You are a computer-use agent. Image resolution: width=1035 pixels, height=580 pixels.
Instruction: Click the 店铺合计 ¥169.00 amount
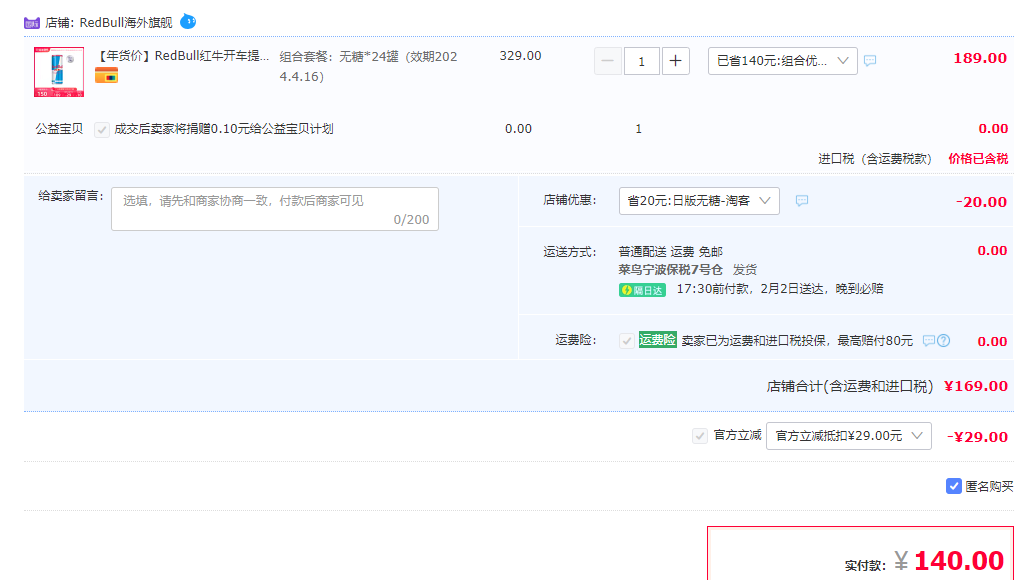coord(976,386)
